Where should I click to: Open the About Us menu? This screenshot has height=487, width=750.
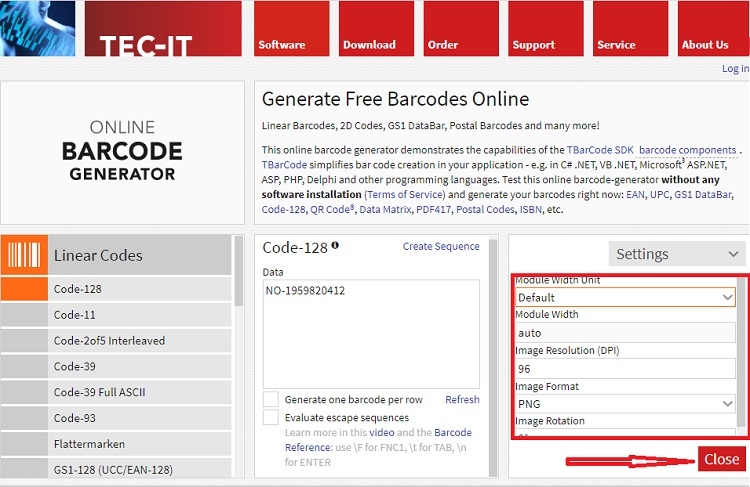(x=714, y=29)
